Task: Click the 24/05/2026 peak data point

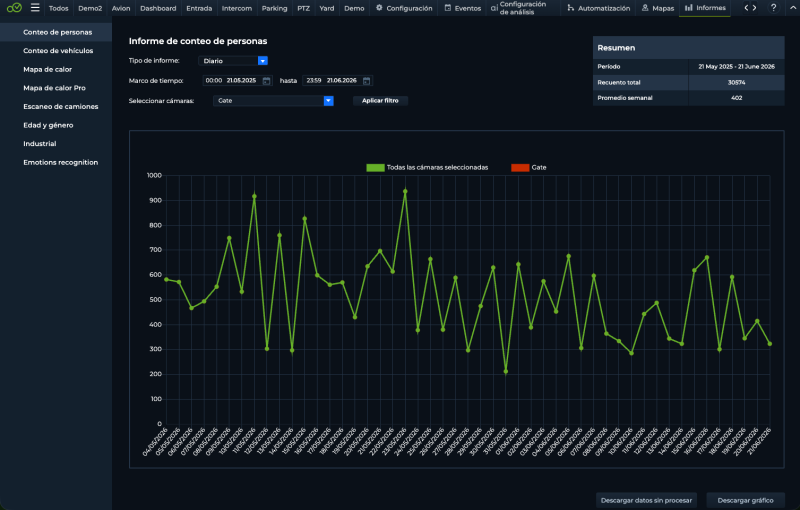Action: [405, 192]
